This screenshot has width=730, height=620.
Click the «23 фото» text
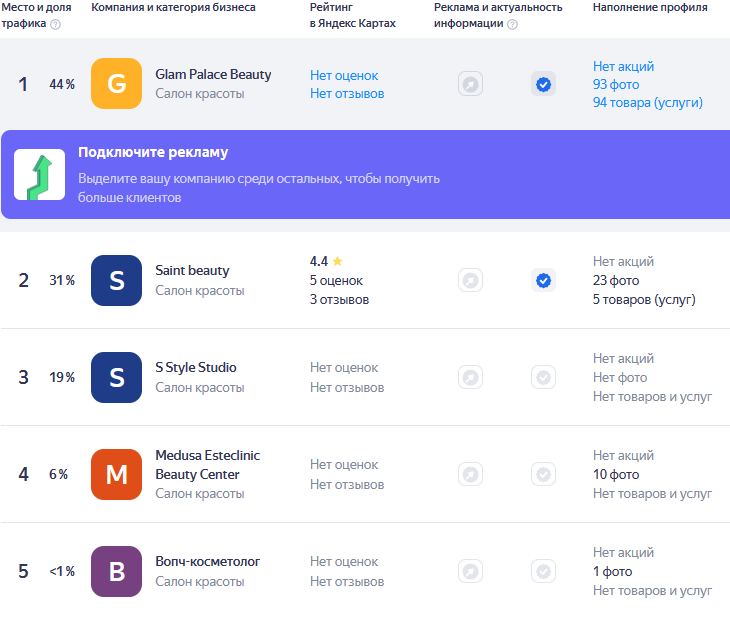616,281
